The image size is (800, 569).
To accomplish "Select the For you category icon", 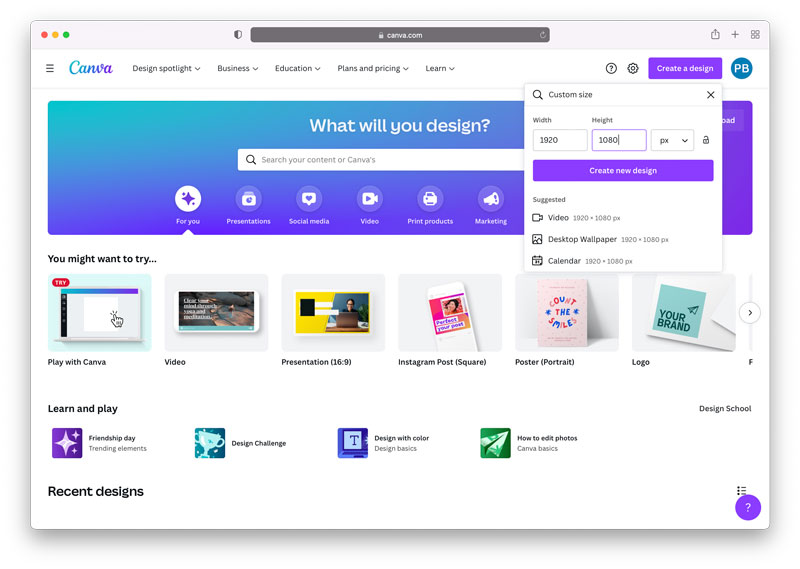I will 188,199.
